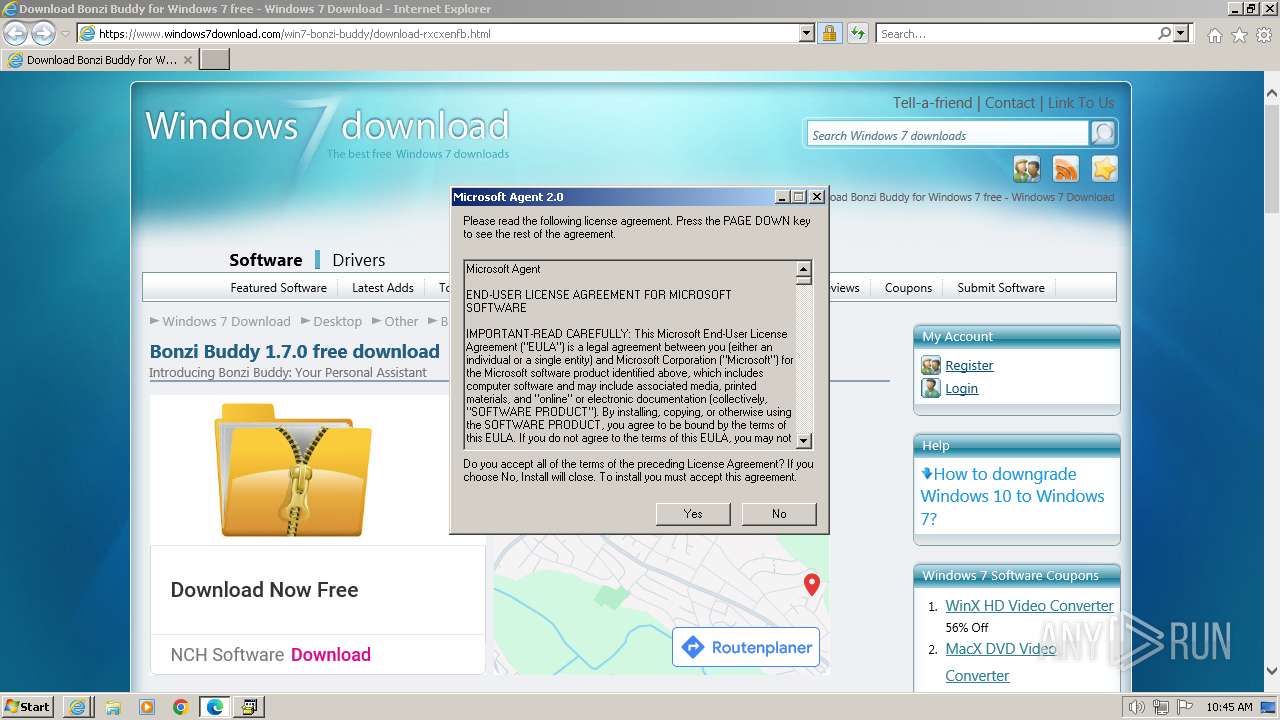
Task: Click the site search magnifier button
Action: pos(1103,134)
